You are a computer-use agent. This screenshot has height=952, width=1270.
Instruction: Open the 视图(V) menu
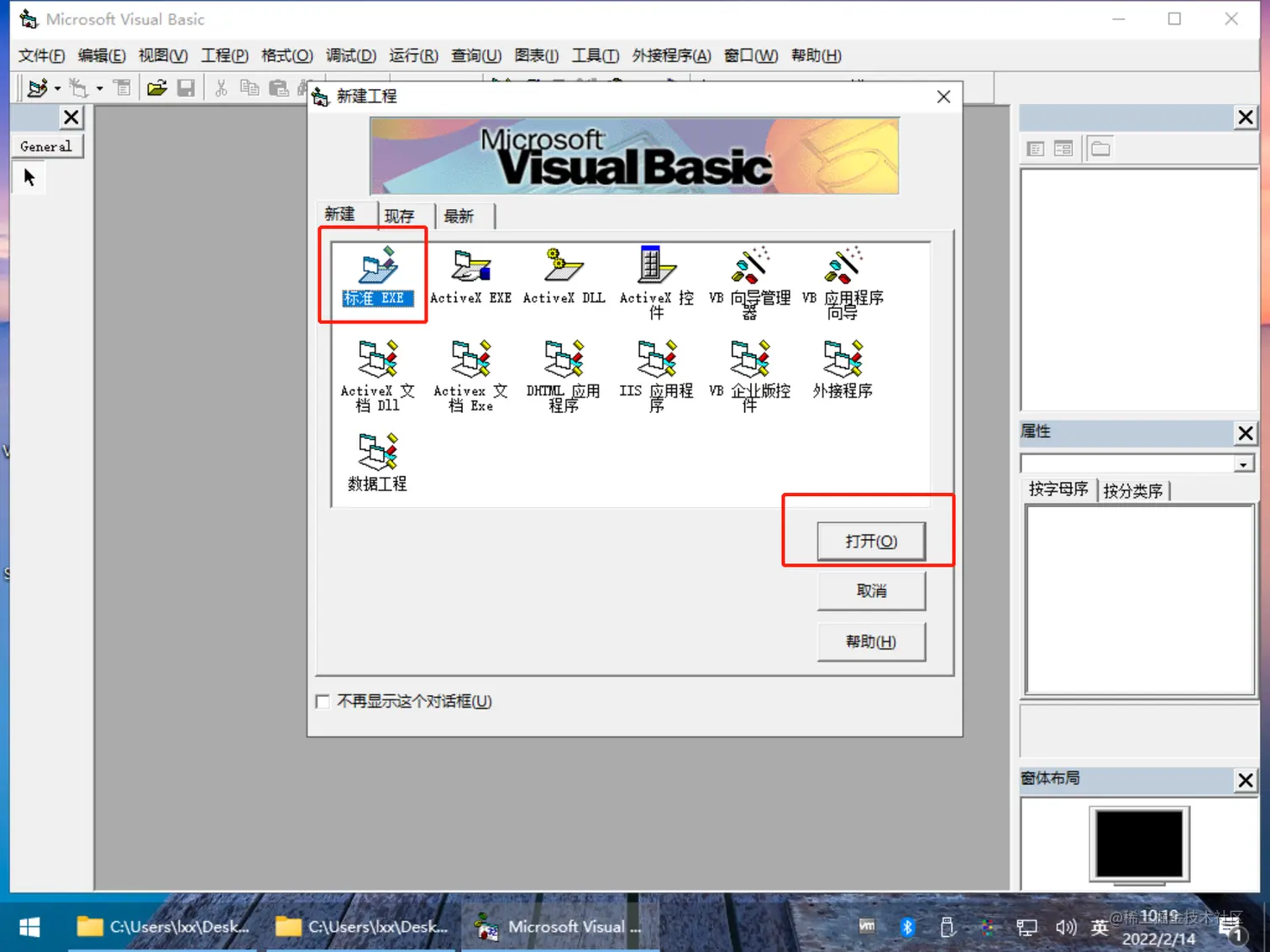[x=163, y=55]
